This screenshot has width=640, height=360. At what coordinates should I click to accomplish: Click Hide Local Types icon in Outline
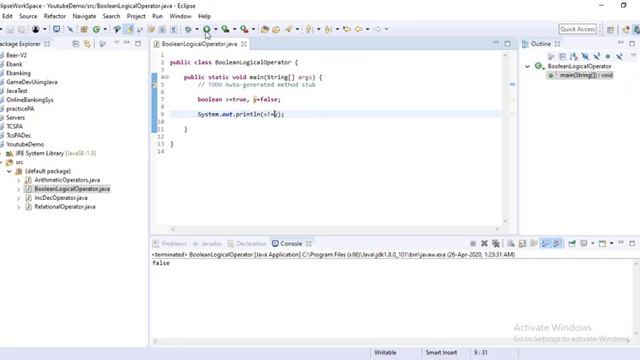[x=619, y=56]
